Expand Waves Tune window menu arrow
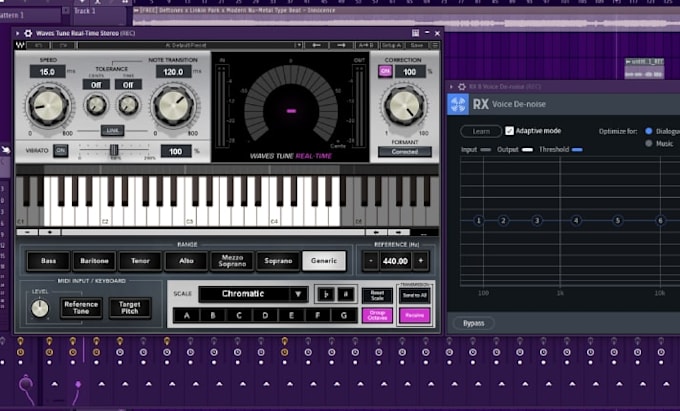Viewport: 680px width, 411px height. point(18,33)
